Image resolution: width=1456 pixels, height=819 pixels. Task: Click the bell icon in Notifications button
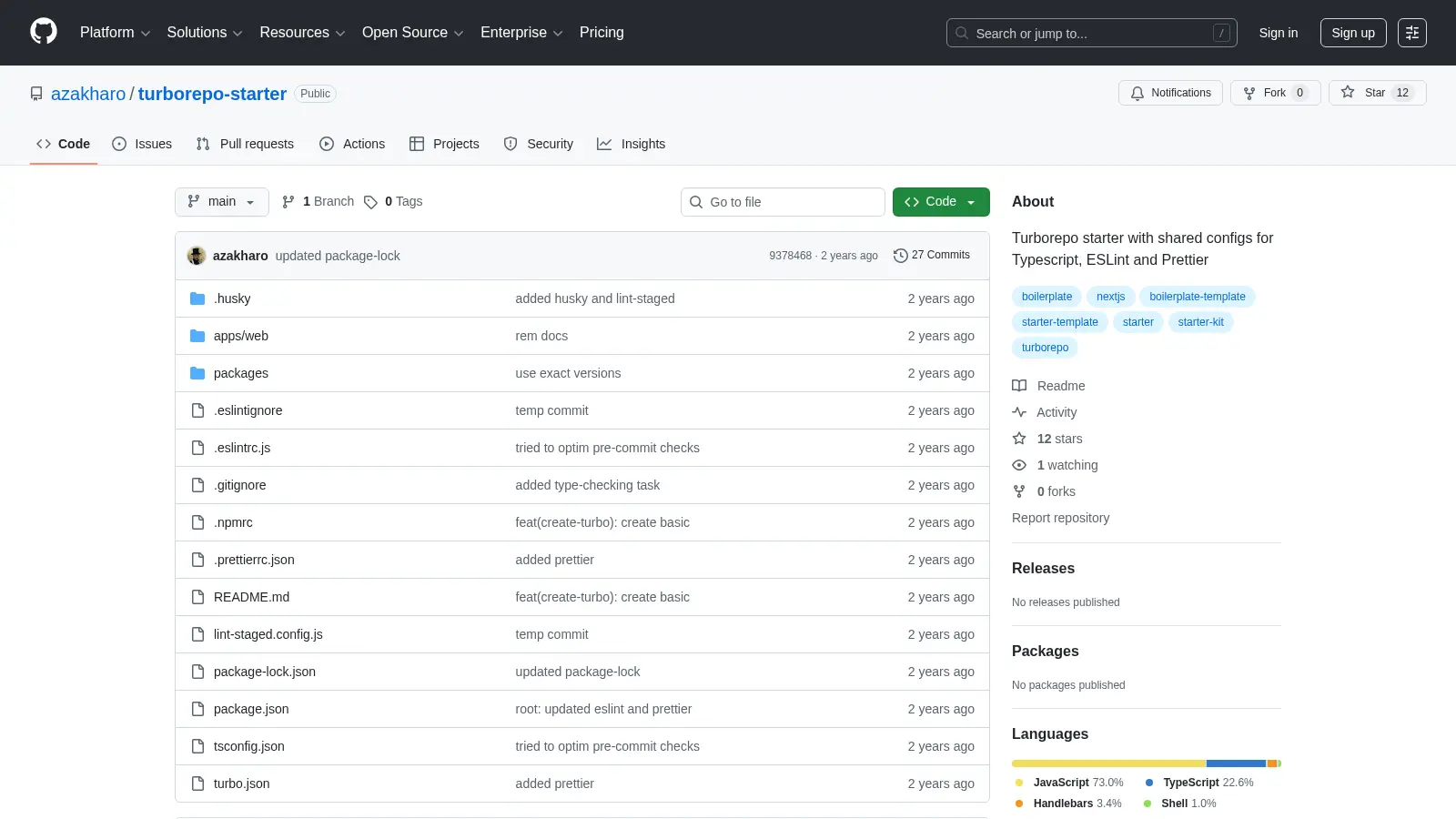1137,93
